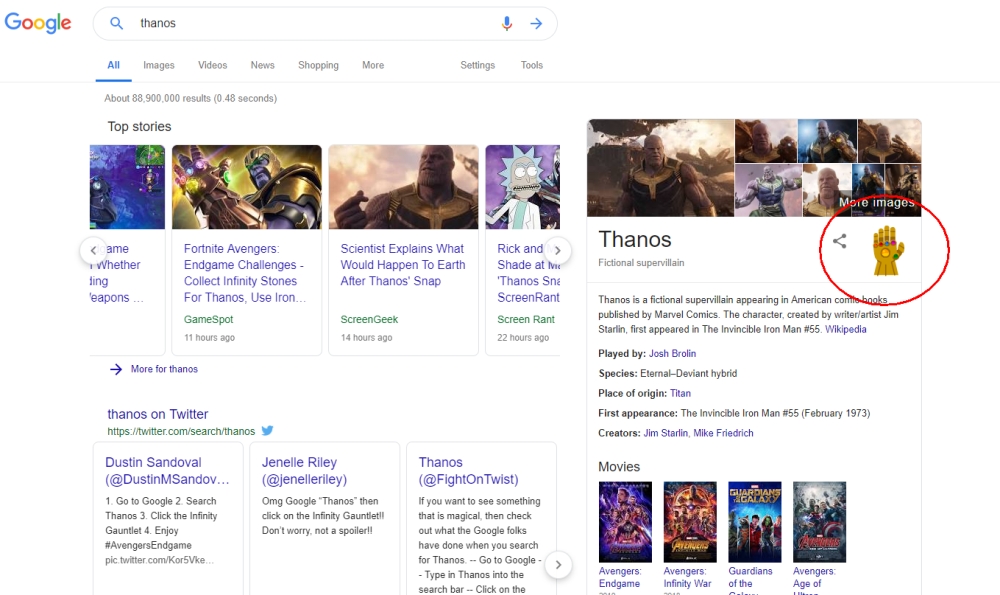Image resolution: width=1000 pixels, height=595 pixels.
Task: Click the blue search arrow button
Action: (x=536, y=23)
